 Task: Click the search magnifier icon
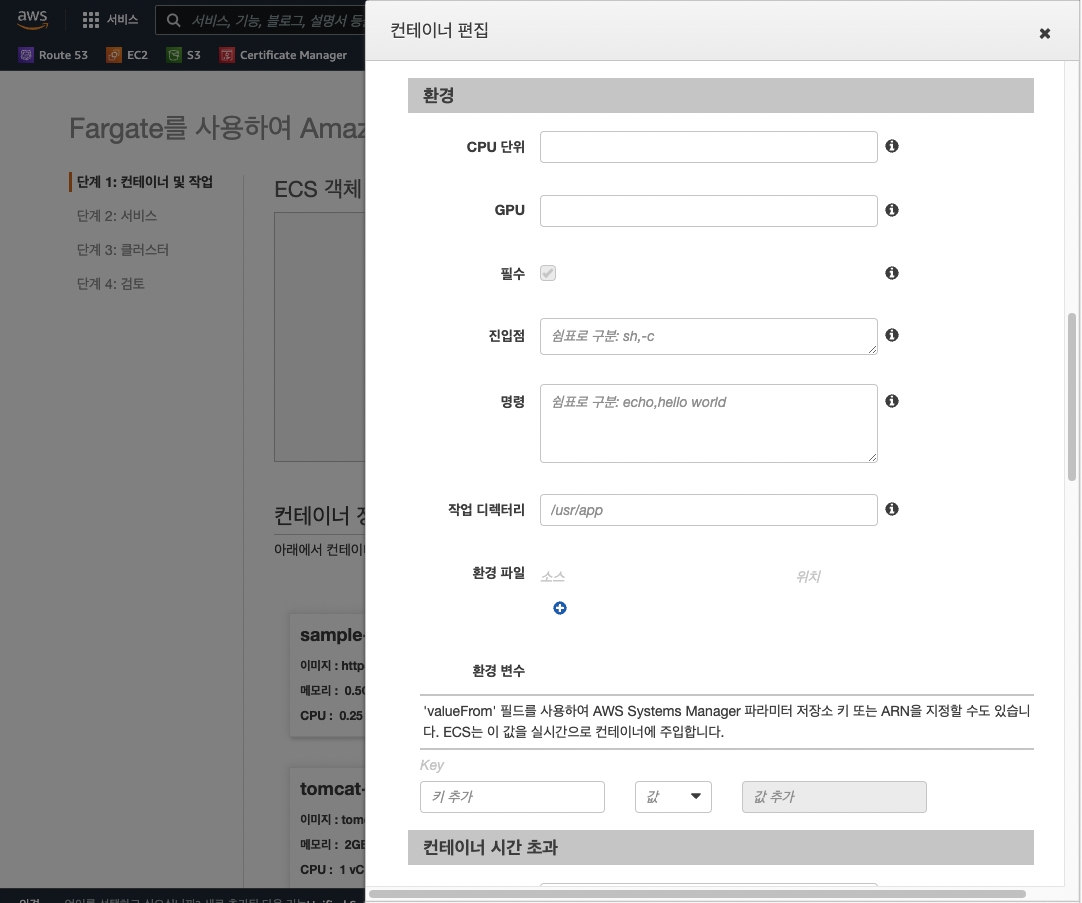[174, 20]
